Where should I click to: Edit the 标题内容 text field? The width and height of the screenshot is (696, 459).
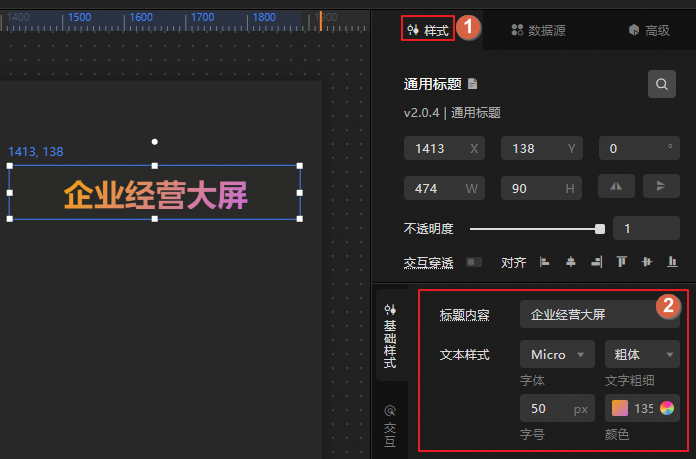pyautogui.click(x=600, y=314)
